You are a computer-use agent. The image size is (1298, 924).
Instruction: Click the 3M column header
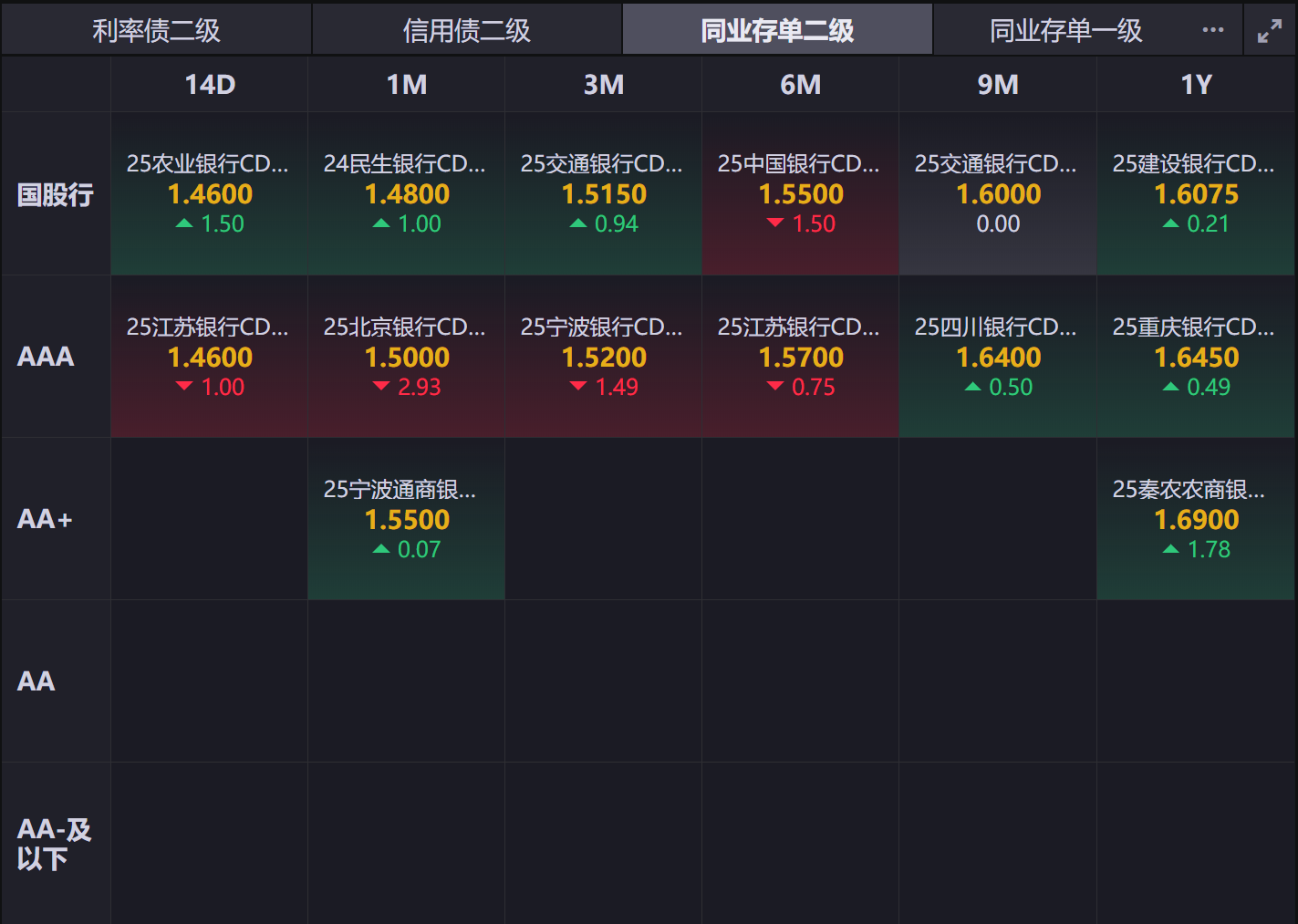coord(604,85)
